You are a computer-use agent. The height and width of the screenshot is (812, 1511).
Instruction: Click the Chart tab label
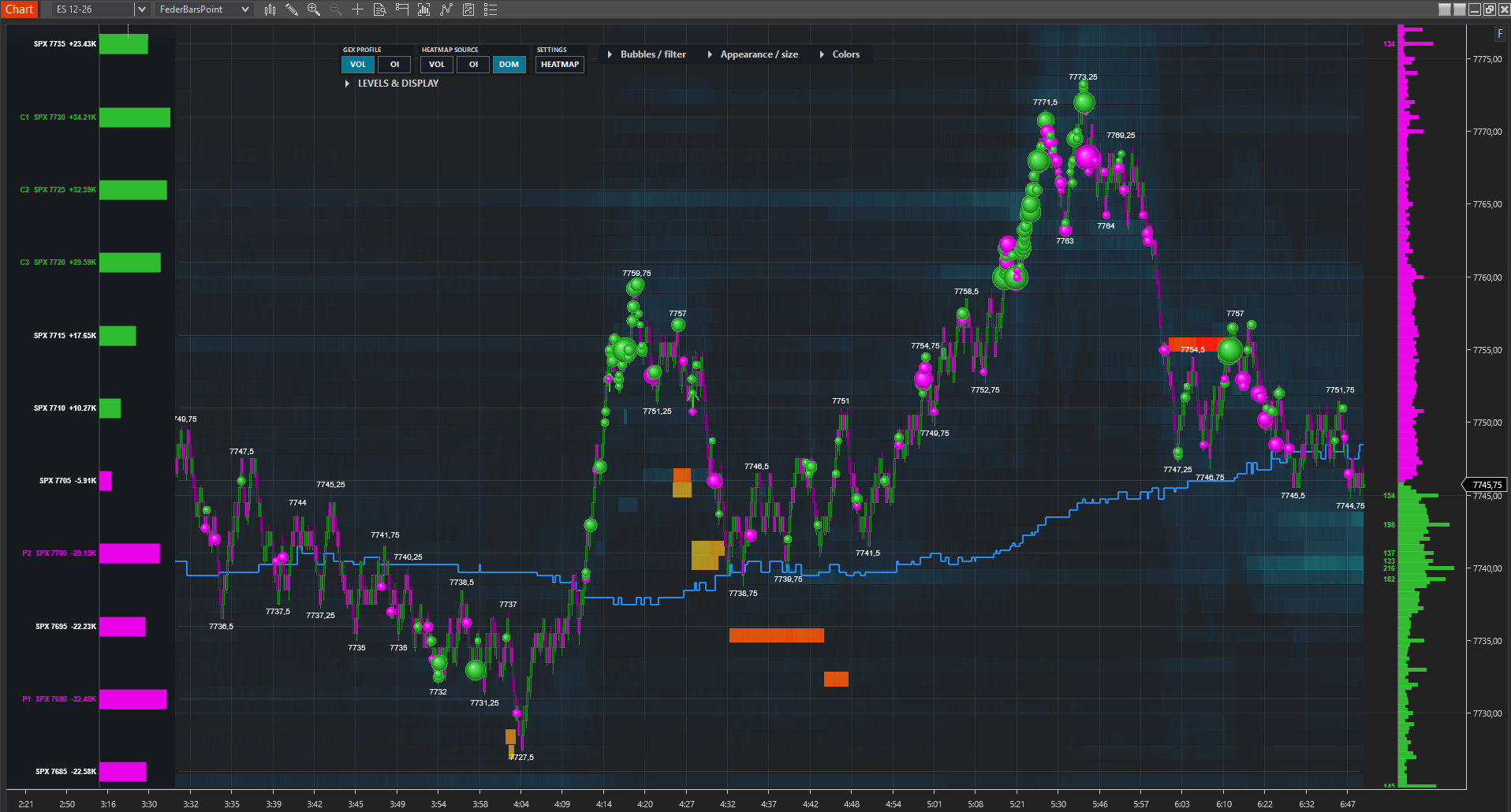19,9
